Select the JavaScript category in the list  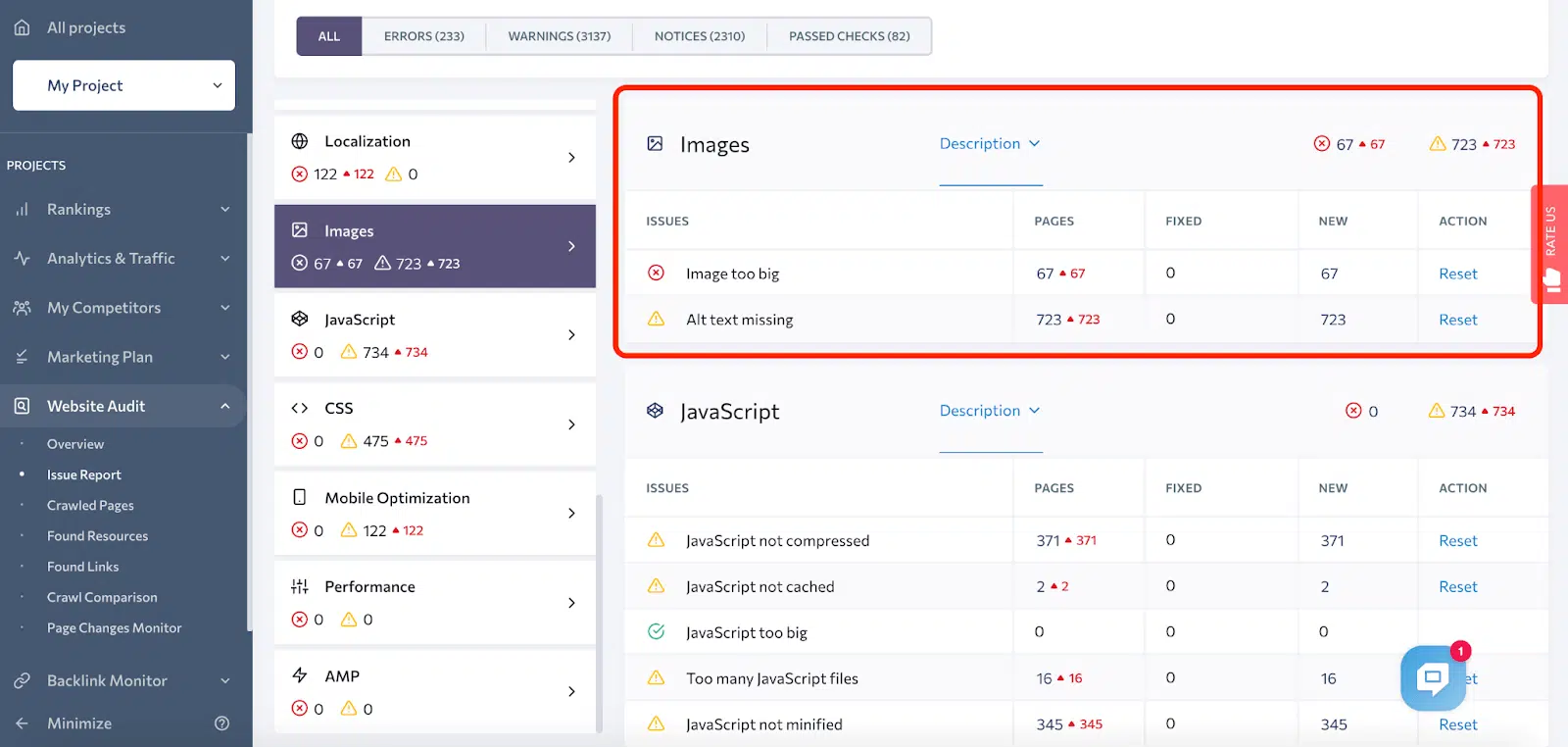pyautogui.click(x=435, y=335)
